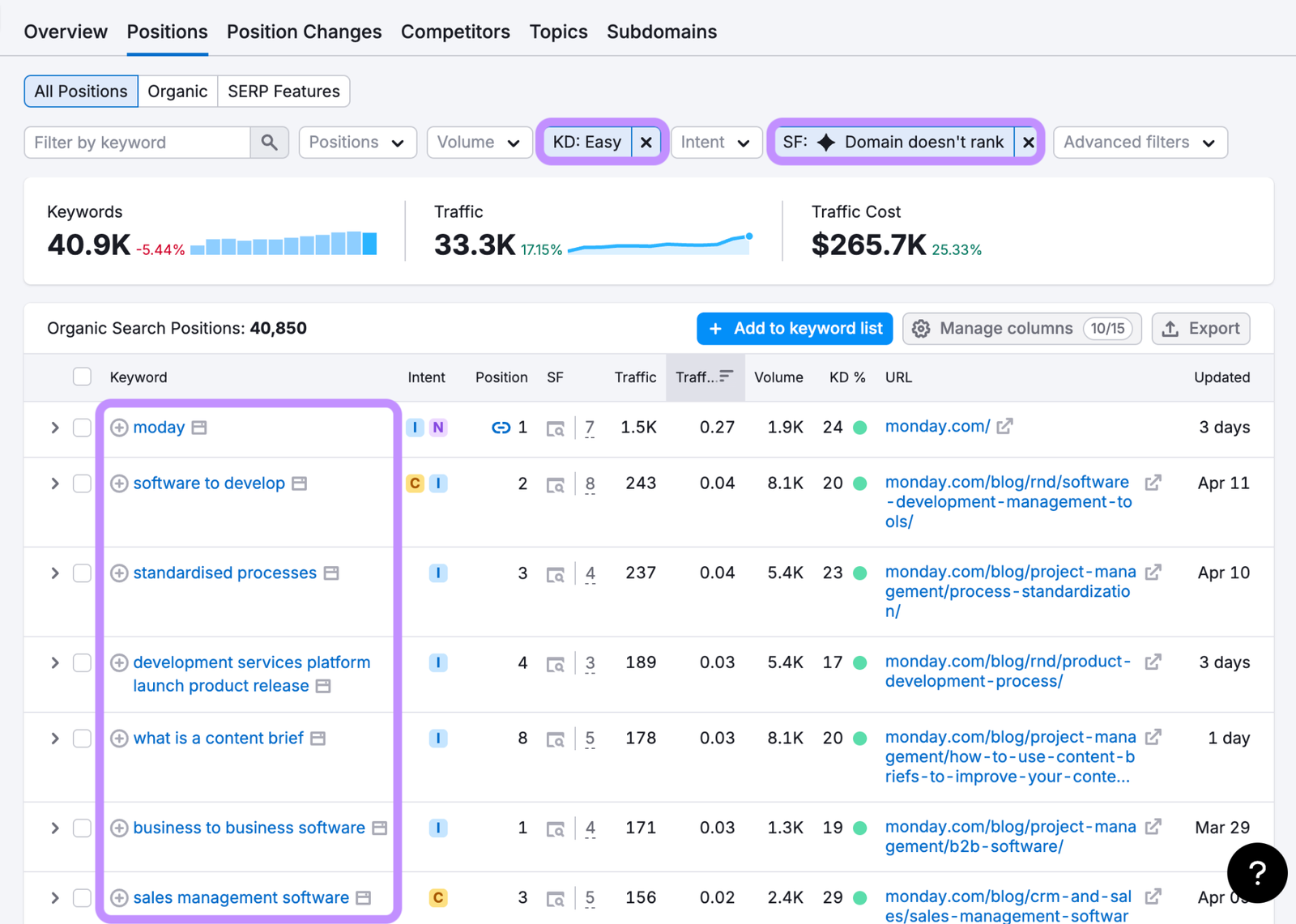Open the monday.com/ URL link
This screenshot has height=924, width=1296.
click(937, 426)
